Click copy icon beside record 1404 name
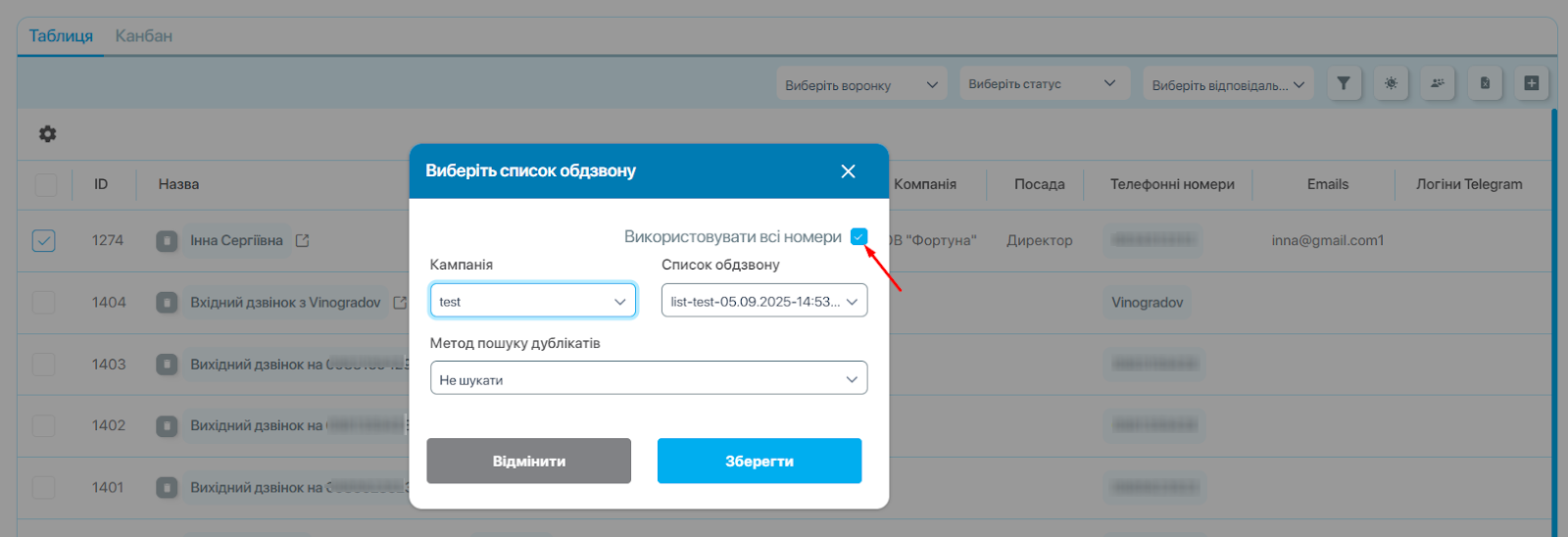 pos(168,303)
